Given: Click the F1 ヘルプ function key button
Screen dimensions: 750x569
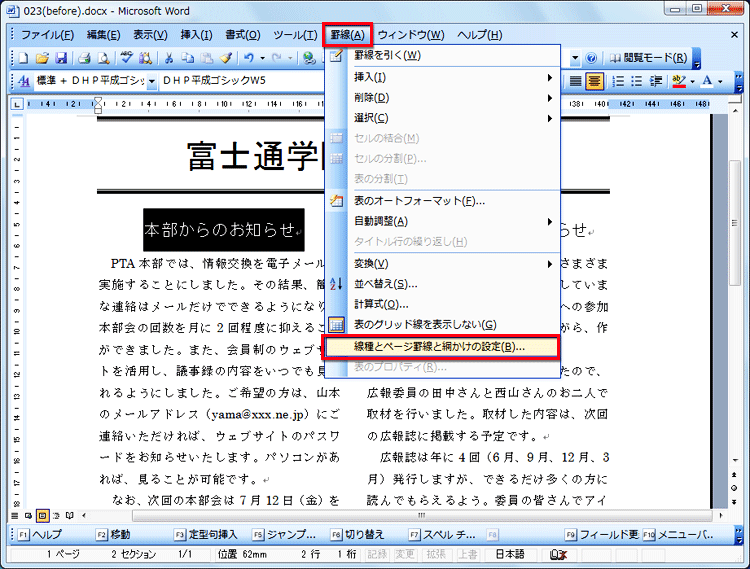Looking at the screenshot, I should [x=40, y=535].
